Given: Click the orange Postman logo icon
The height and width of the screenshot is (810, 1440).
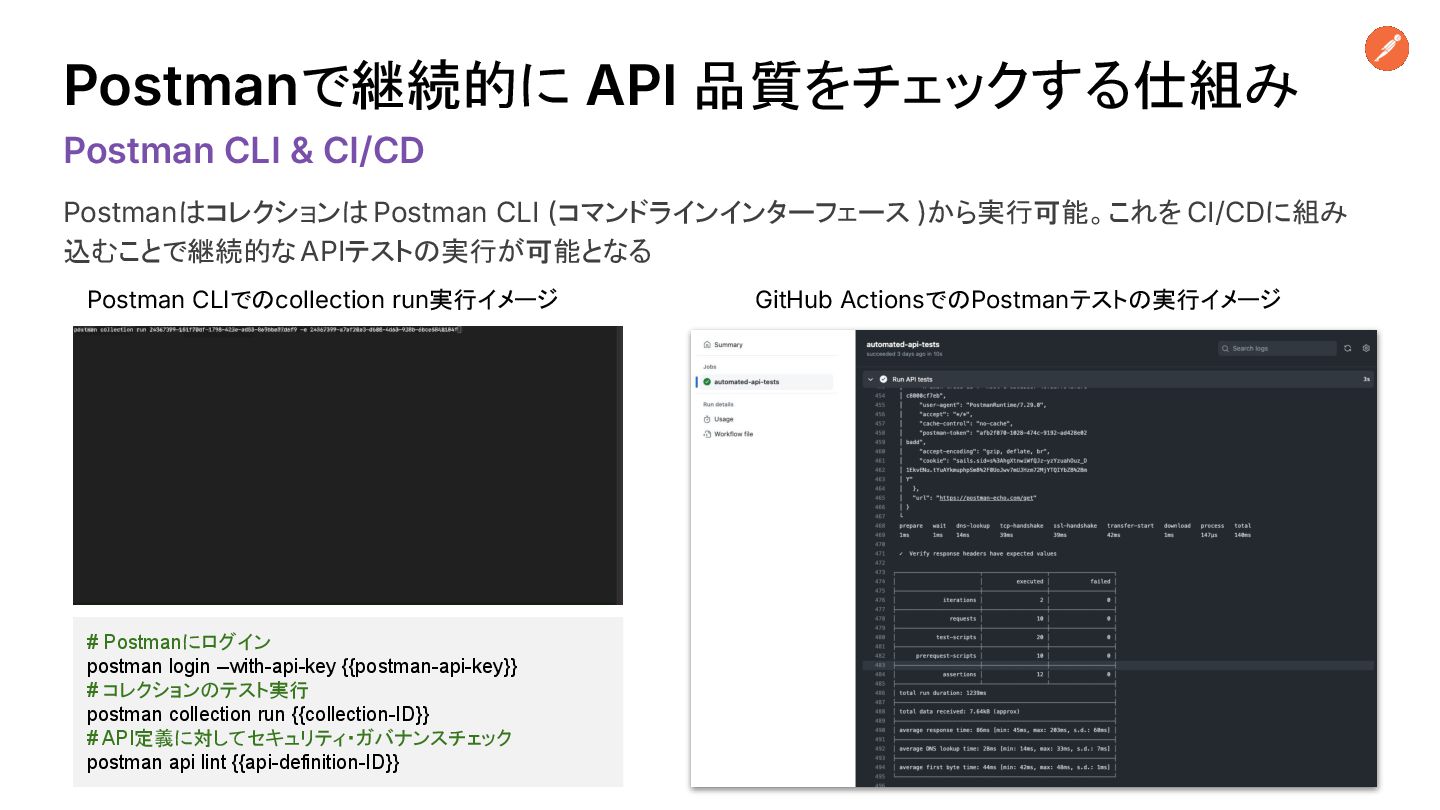Looking at the screenshot, I should tap(1386, 49).
